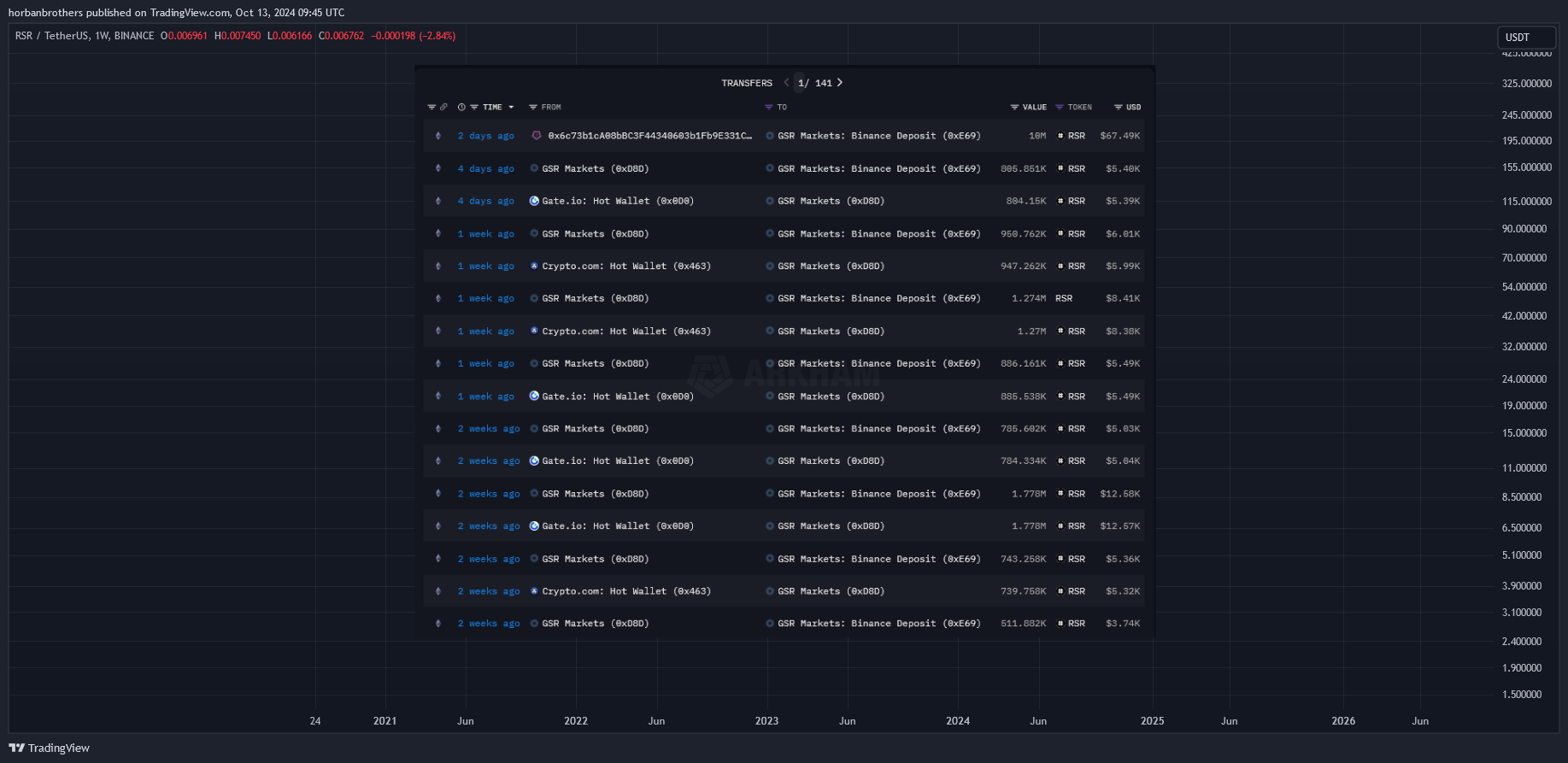Open the 0x6c73b1cA08bBC3F4434... sender address

click(650, 136)
